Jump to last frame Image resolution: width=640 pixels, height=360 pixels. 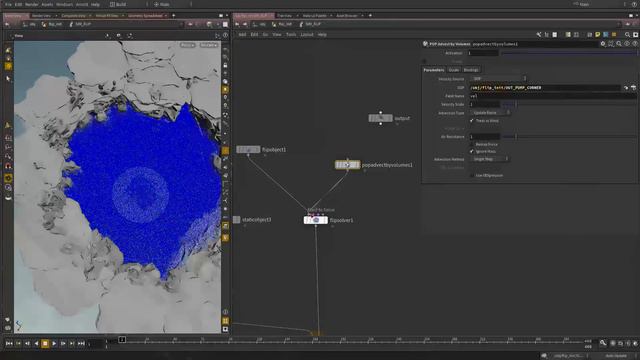(x=81, y=344)
